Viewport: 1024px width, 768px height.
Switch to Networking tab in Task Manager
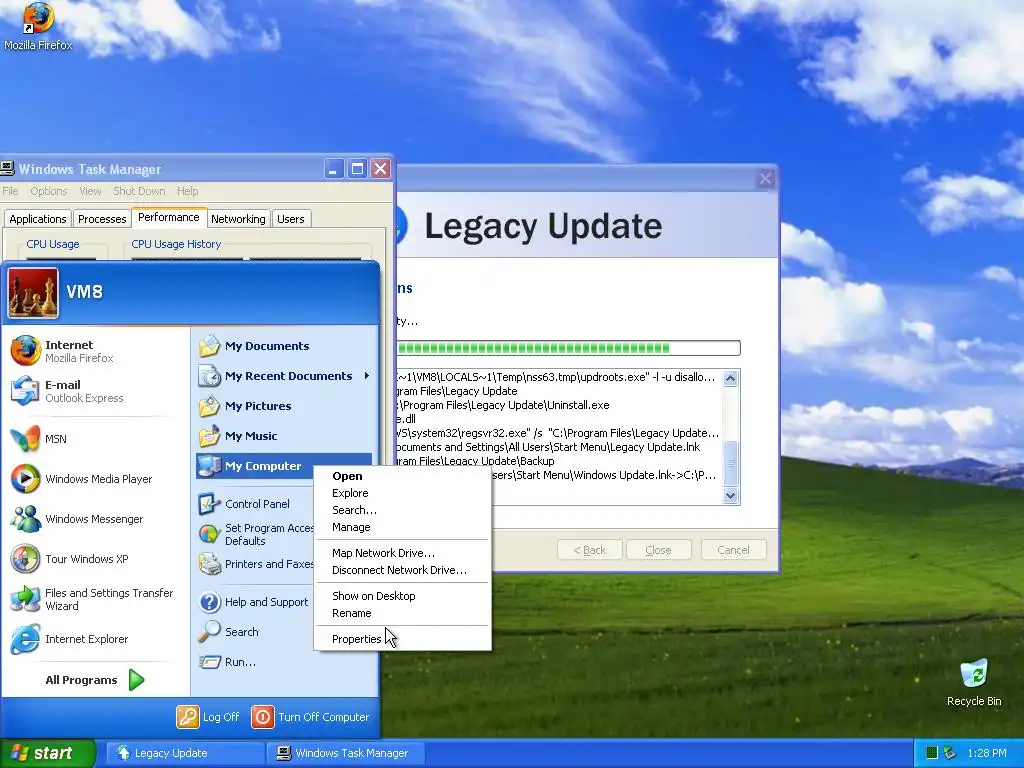tap(238, 219)
